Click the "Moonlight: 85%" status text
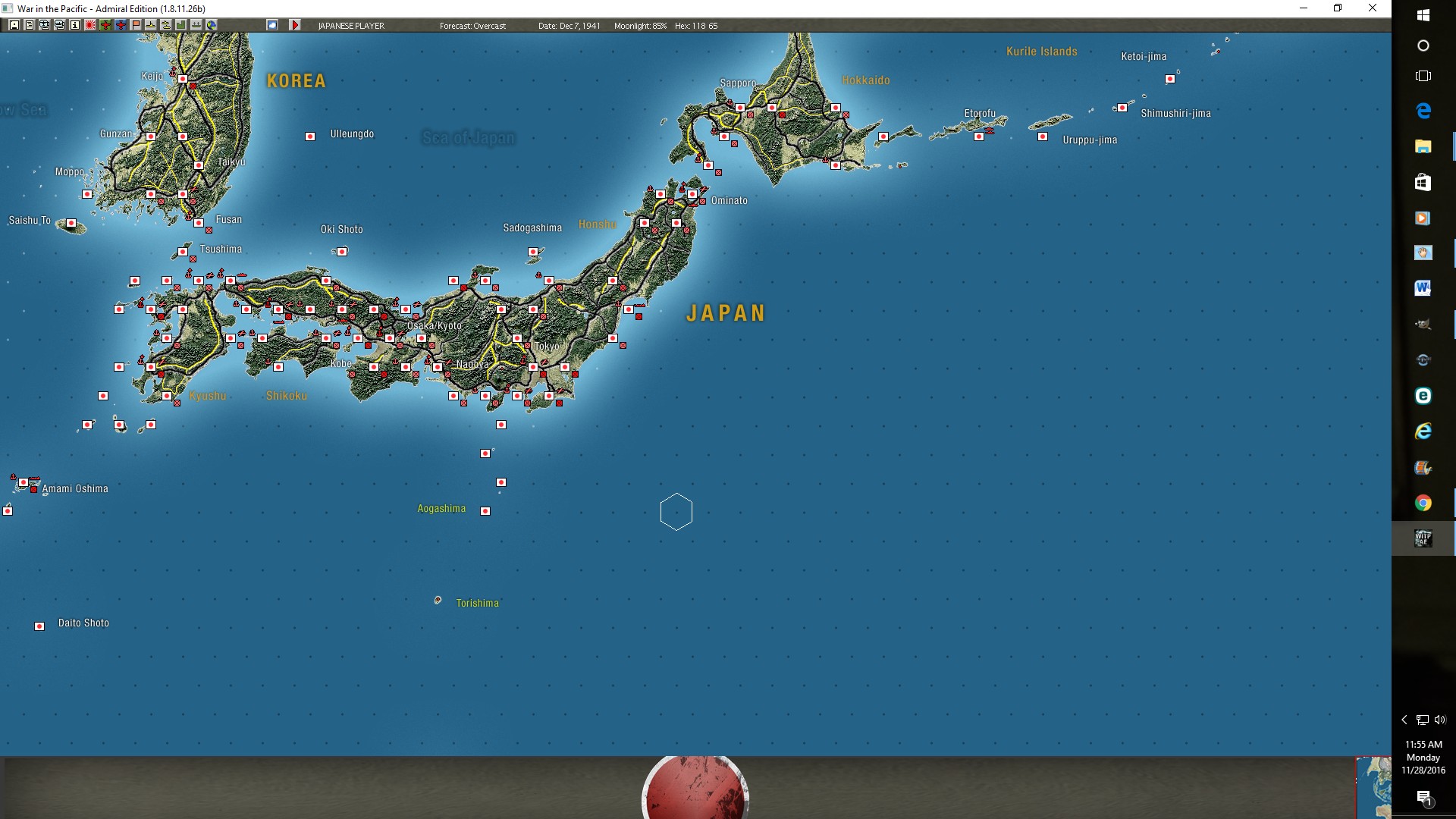Viewport: 1456px width, 819px height. click(640, 26)
